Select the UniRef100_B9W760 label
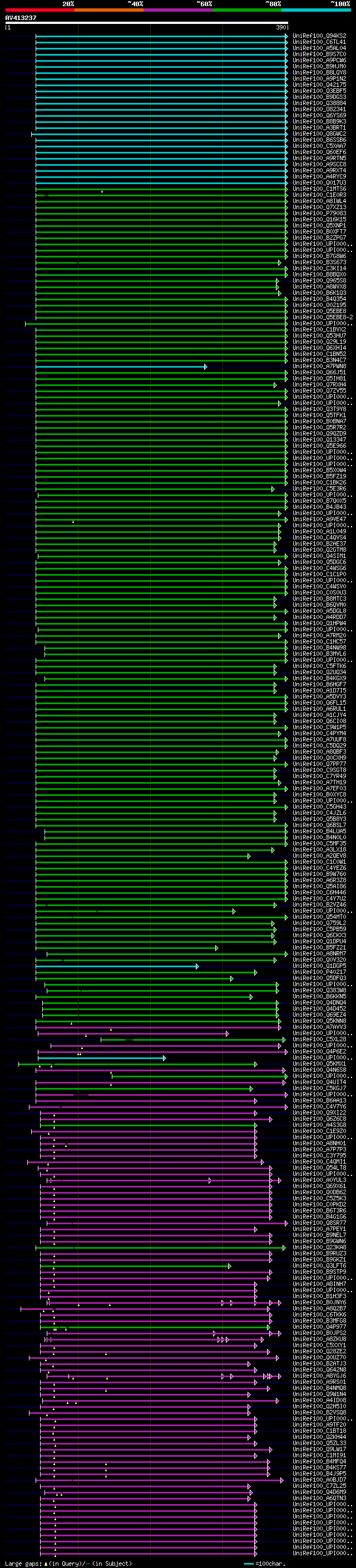This screenshot has width=356, height=1568. click(319, 874)
